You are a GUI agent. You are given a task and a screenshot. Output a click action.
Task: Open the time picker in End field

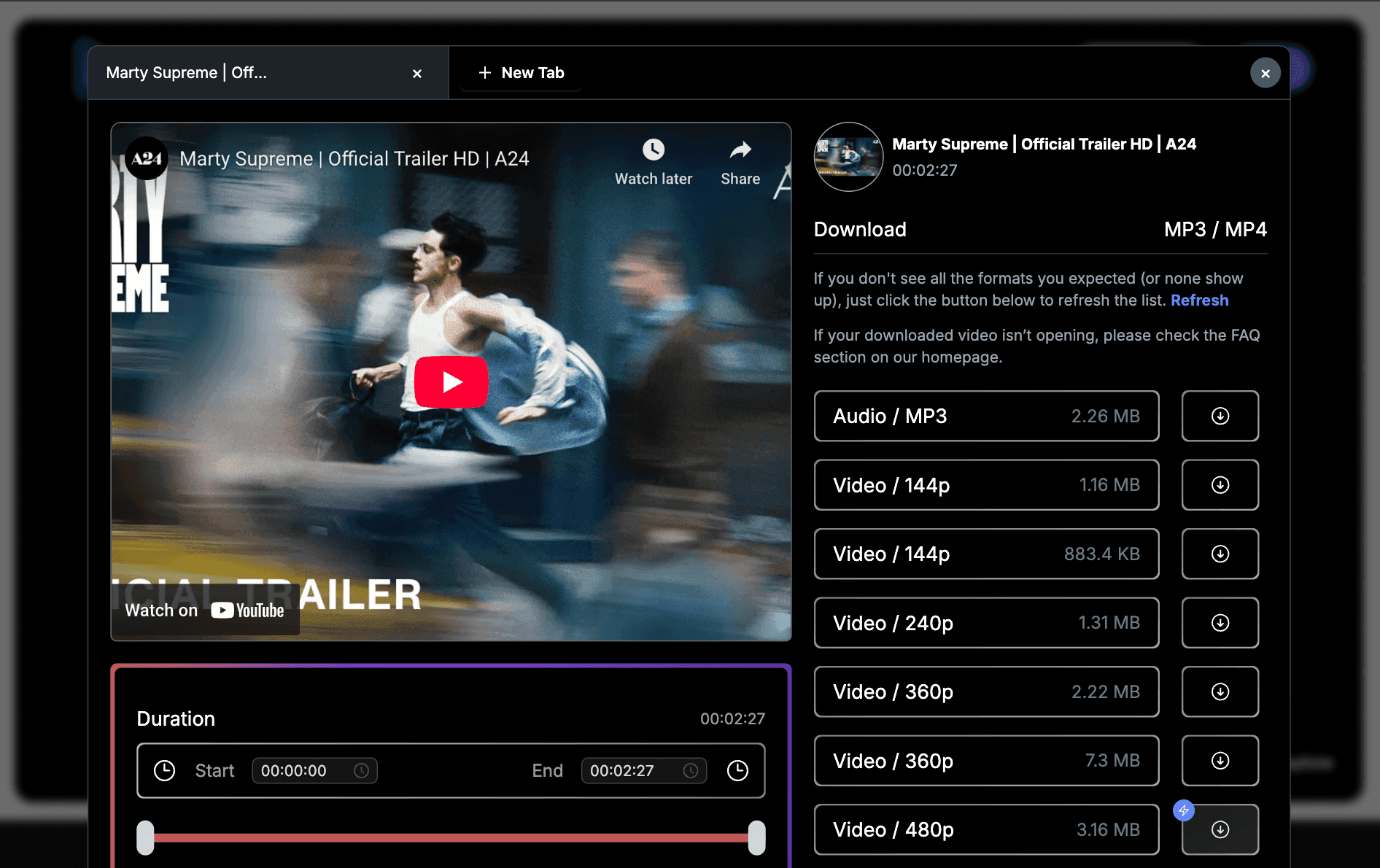pyautogui.click(x=691, y=771)
